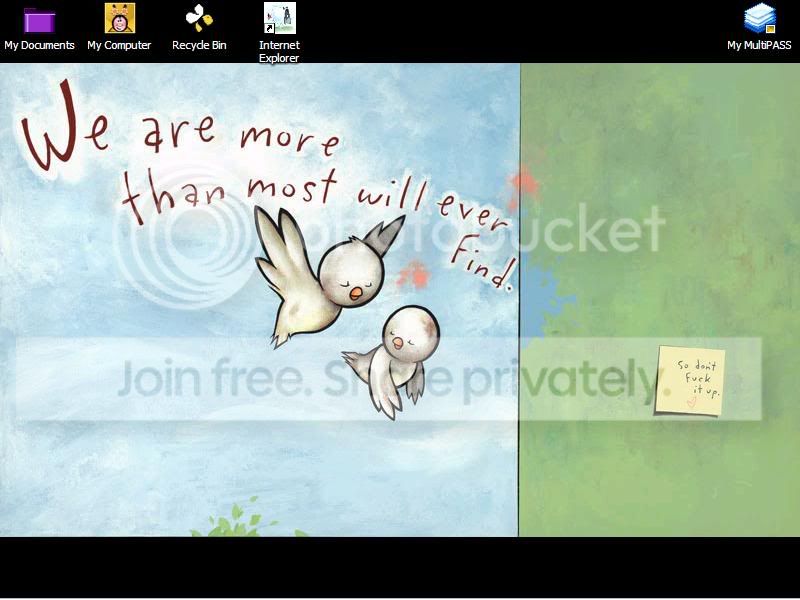The height and width of the screenshot is (600, 800).
Task: Open the My Documents purple folder icon
Action: pos(39,19)
